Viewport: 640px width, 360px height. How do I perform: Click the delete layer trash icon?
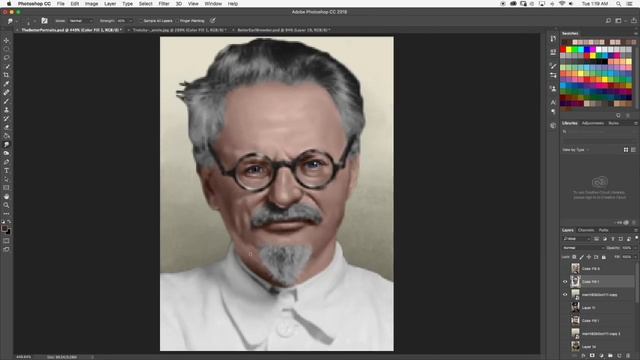tap(629, 356)
